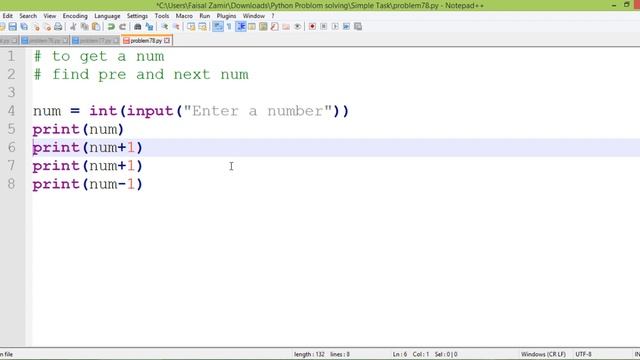Click the Close All toolbar icon
This screenshot has height=360, width=640.
[47, 27]
